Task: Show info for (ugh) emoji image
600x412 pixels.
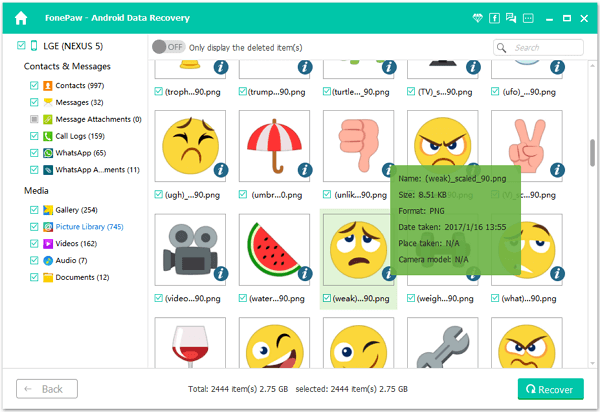Action: coord(221,170)
